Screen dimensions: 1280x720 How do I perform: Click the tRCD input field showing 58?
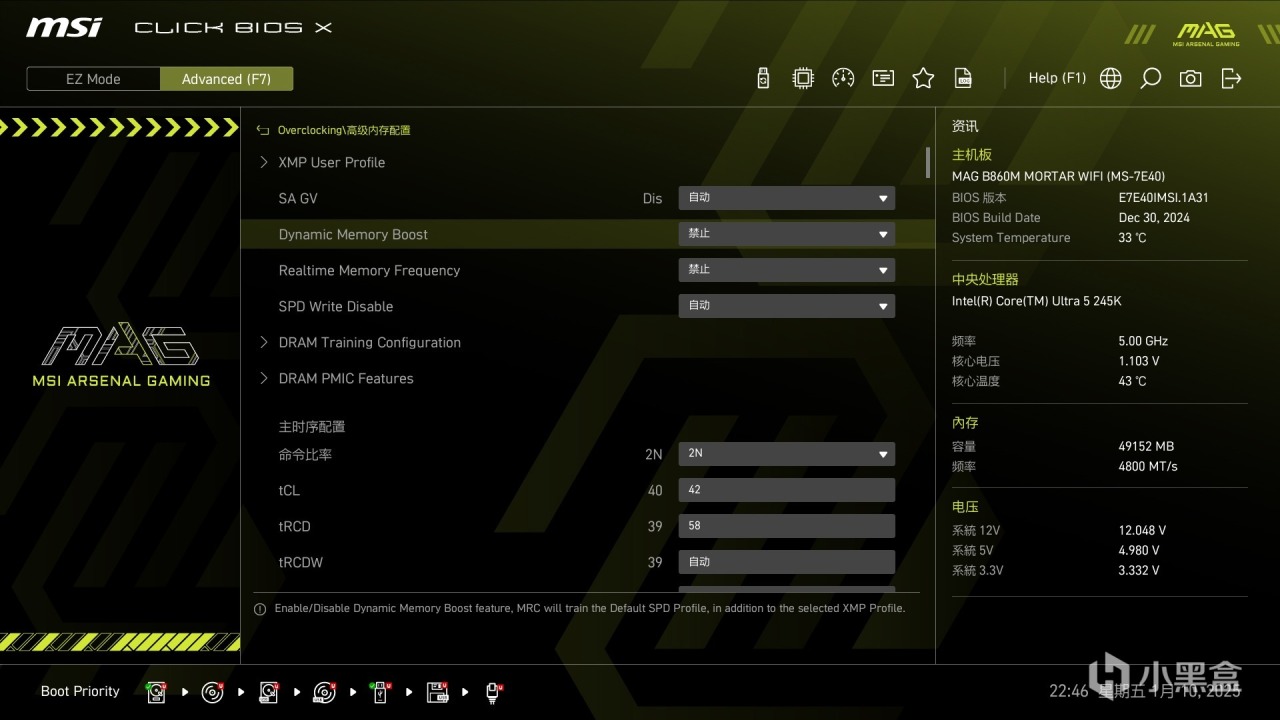(787, 526)
